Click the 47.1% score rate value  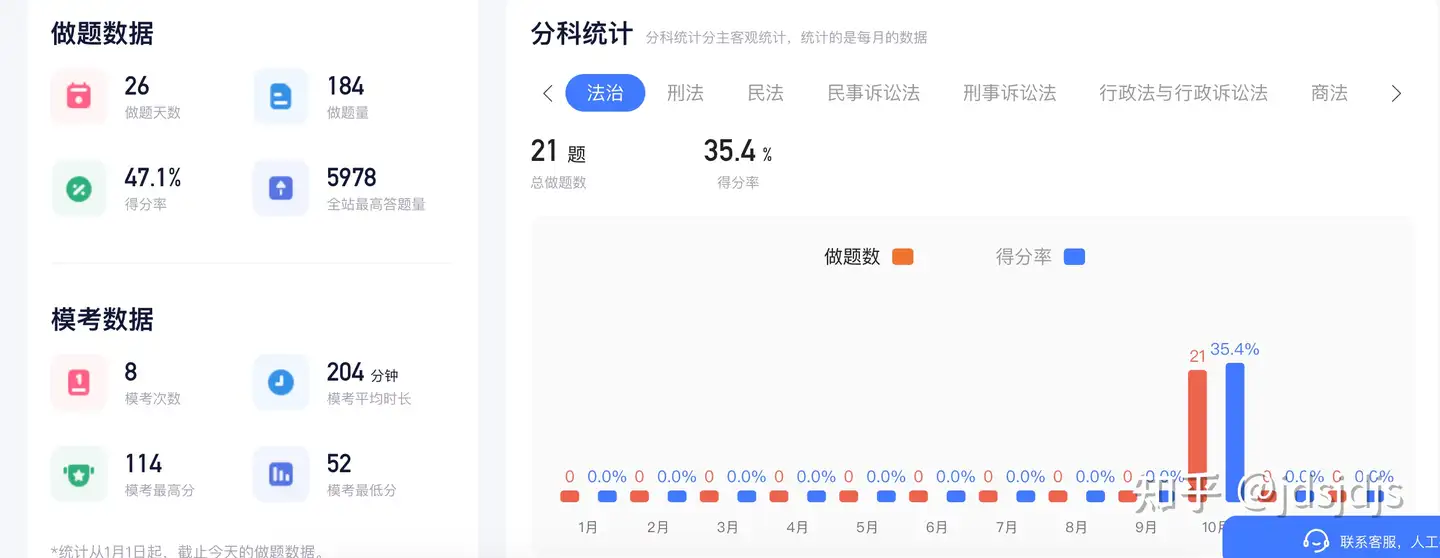[x=153, y=178]
